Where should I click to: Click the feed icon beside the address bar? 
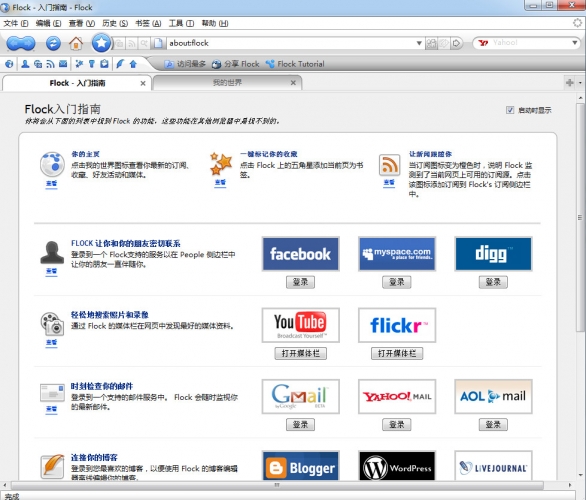pos(132,43)
